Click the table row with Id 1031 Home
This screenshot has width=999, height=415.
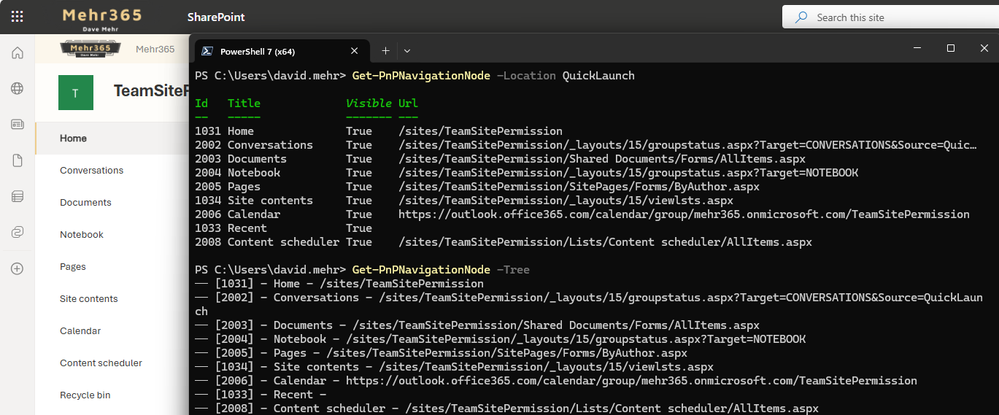[378, 131]
